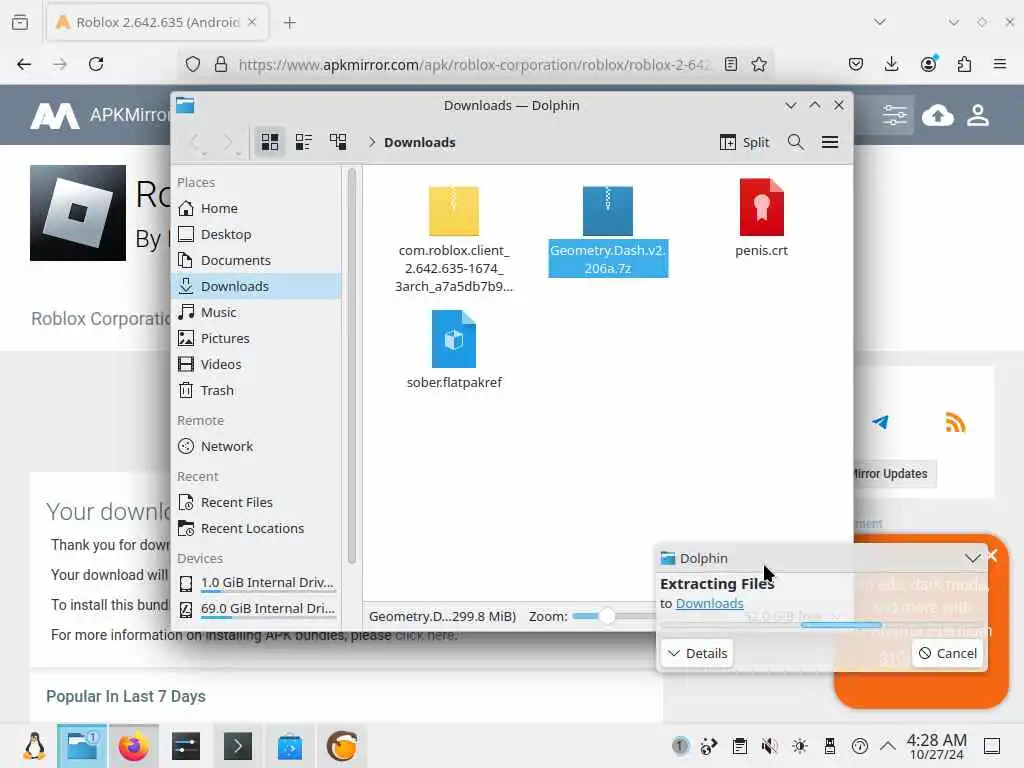Go back in Firefox

point(24,64)
